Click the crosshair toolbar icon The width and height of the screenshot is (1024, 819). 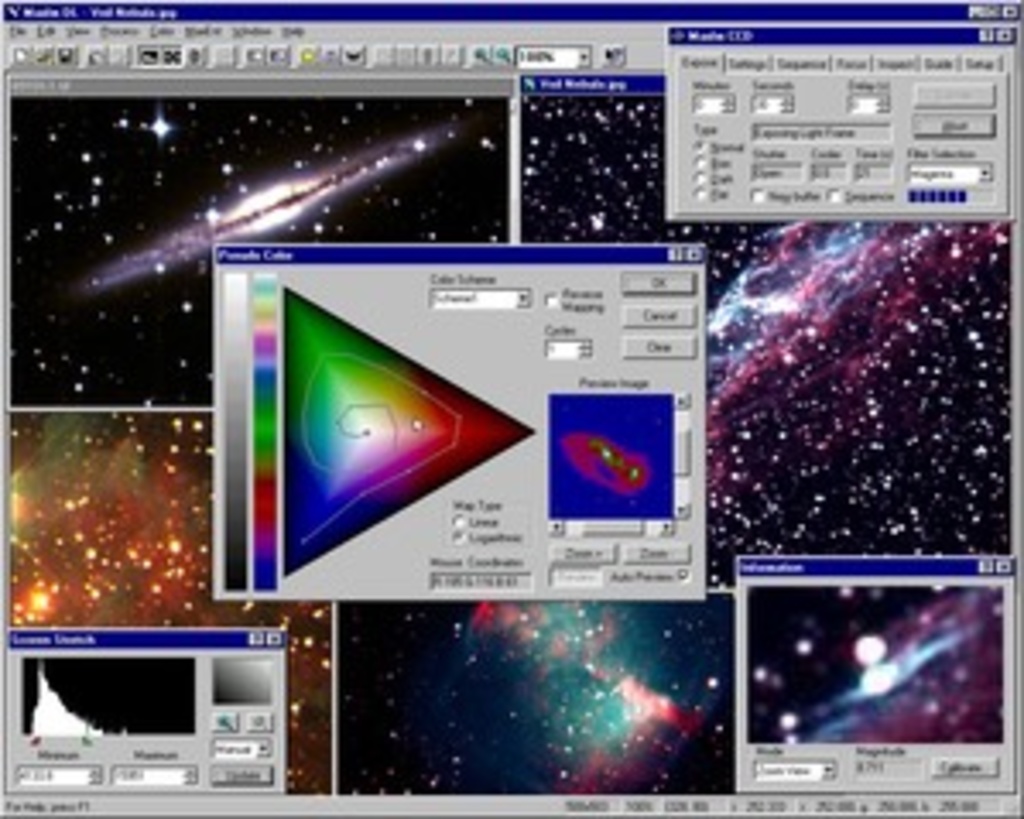pyautogui.click(x=173, y=56)
